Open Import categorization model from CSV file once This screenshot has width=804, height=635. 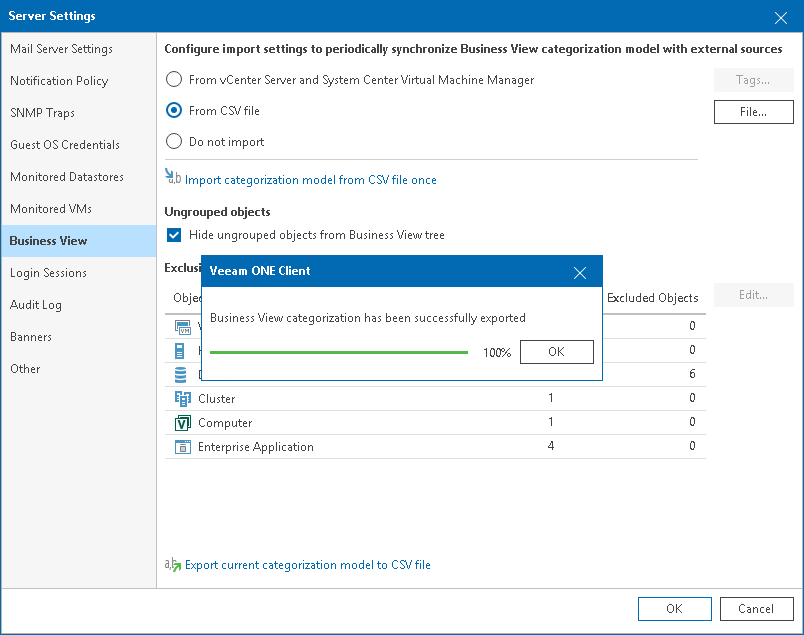308,179
